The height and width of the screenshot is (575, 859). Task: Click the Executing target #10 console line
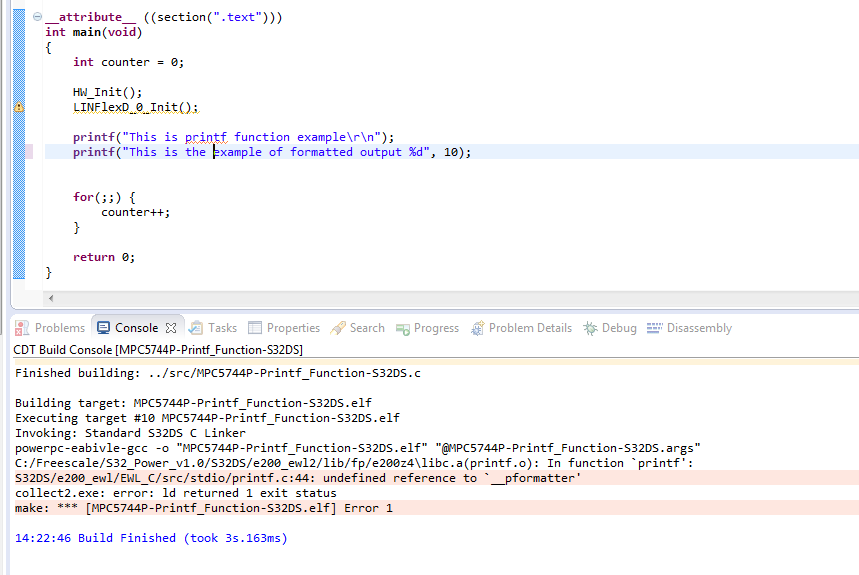coord(207,418)
